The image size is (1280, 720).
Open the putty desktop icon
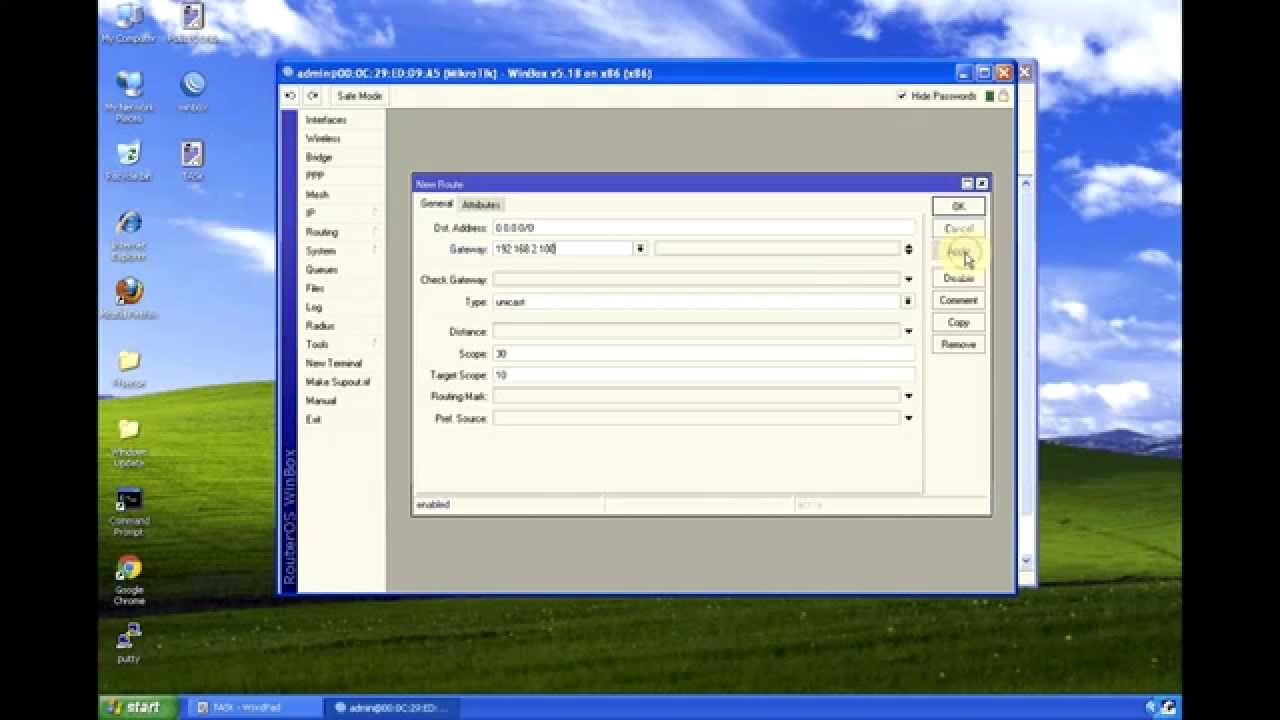pos(128,643)
